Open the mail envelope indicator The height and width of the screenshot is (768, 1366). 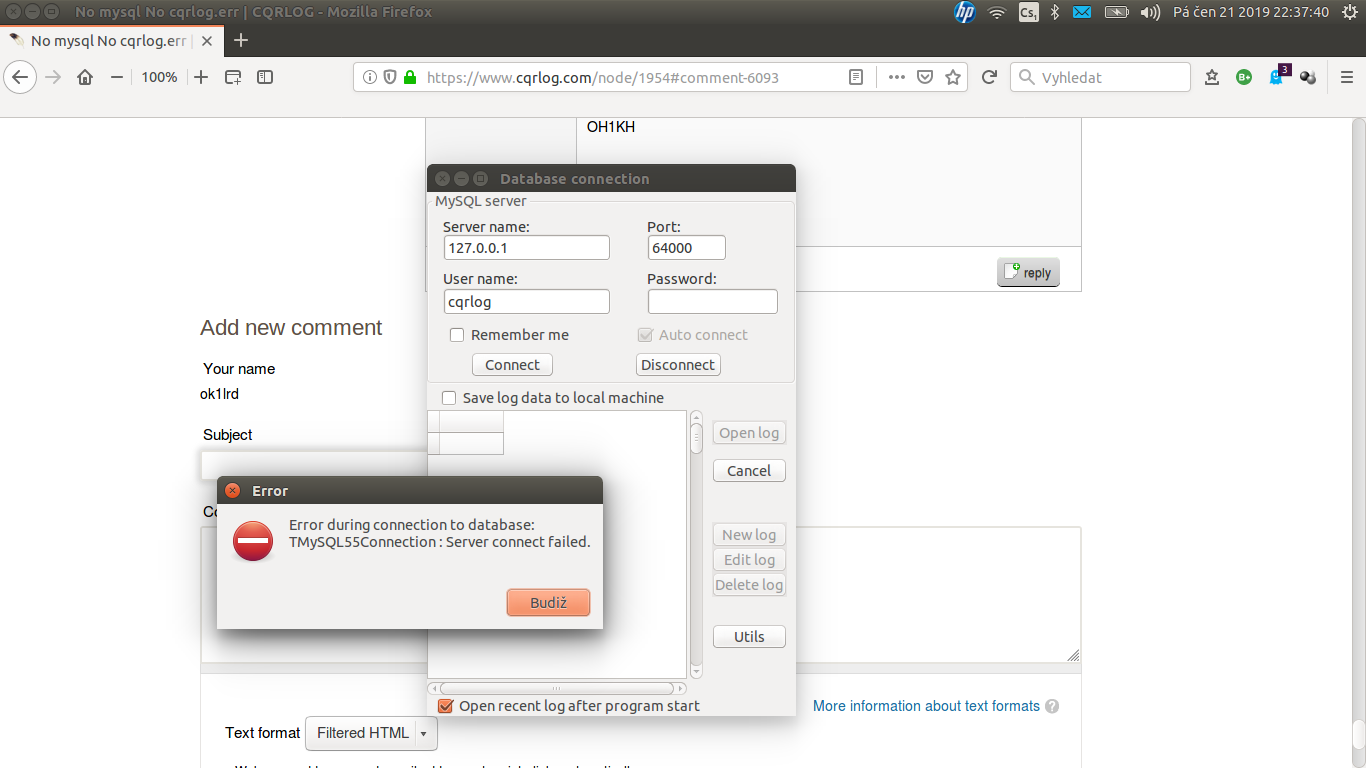(x=1082, y=12)
